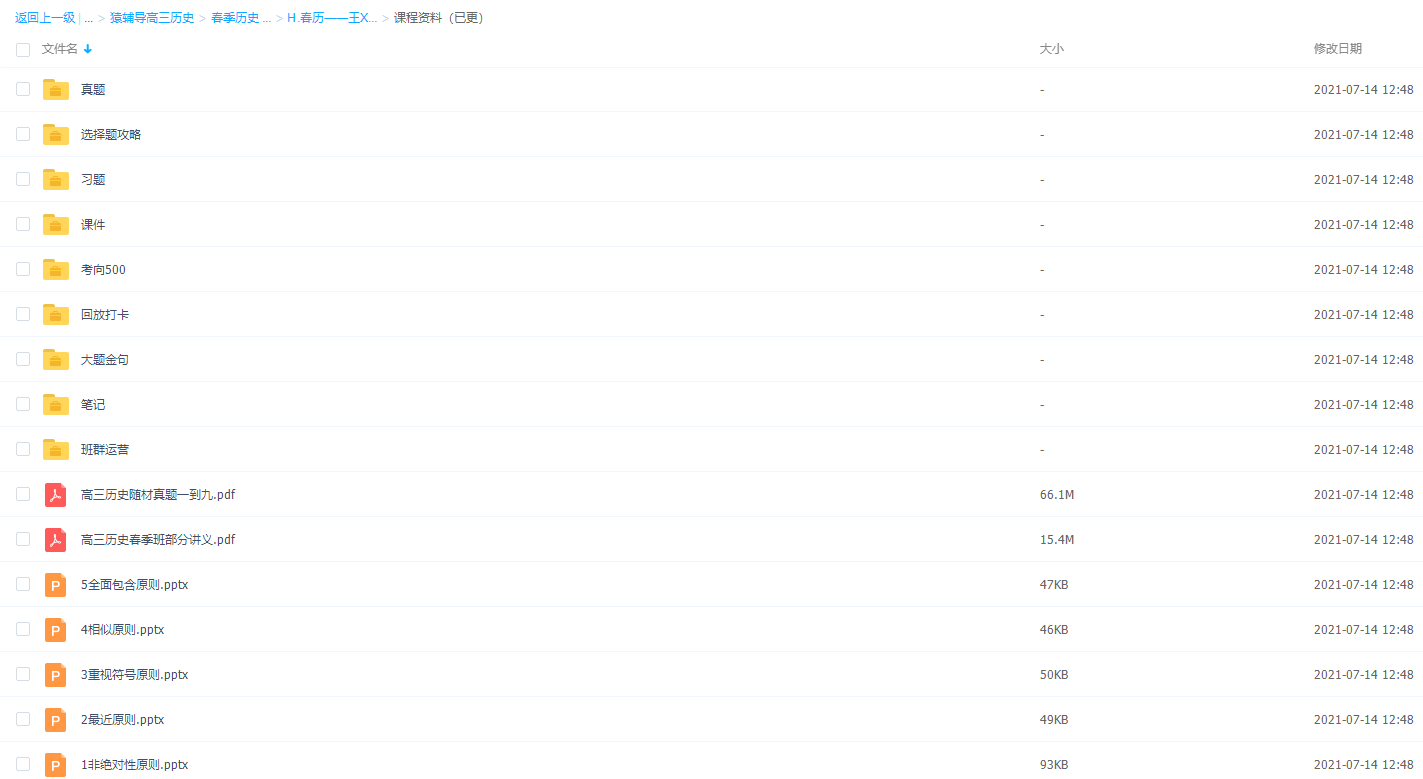Sort by 文件名 using the arrow
The width and height of the screenshot is (1423, 779).
(88, 49)
